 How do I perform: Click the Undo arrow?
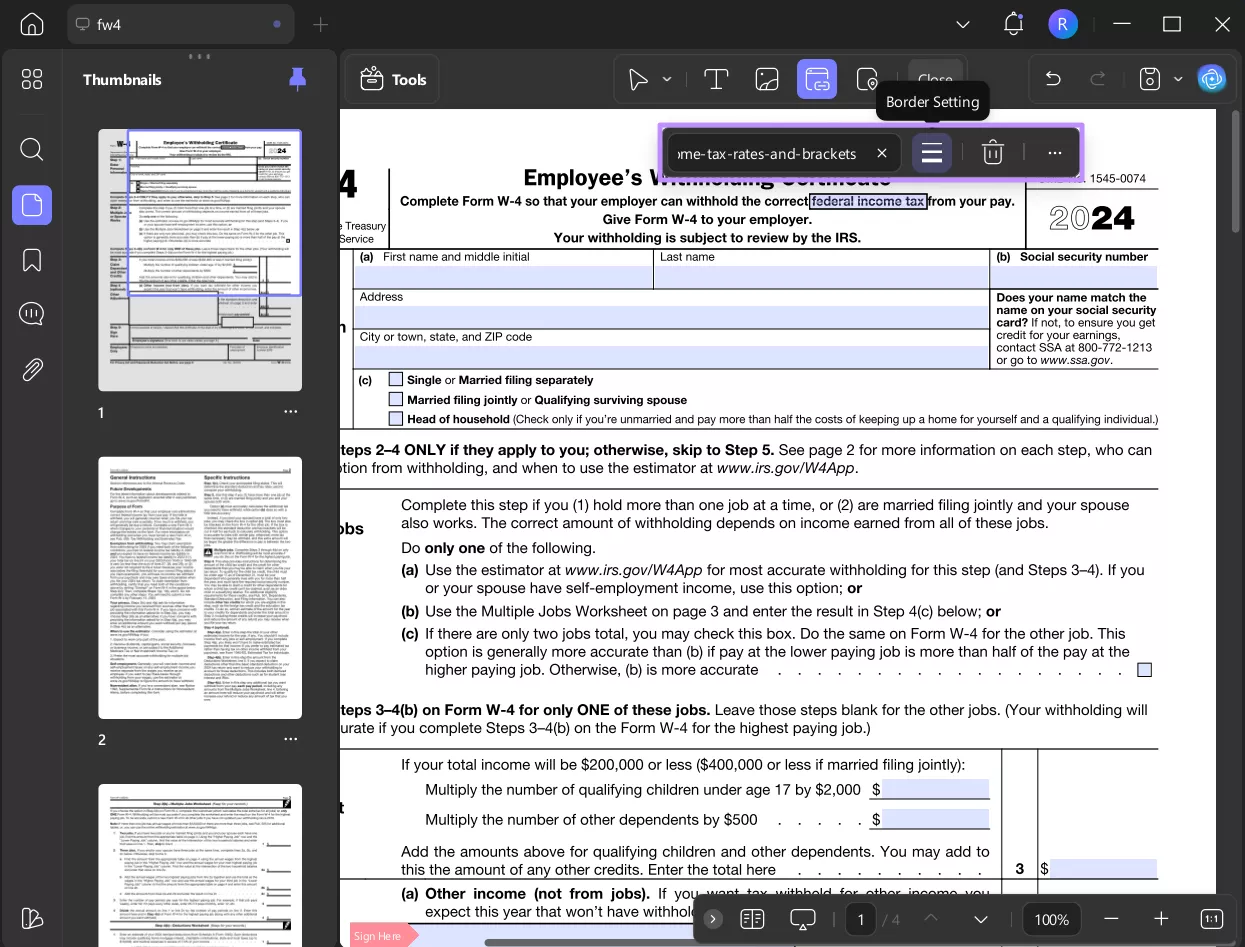tap(1052, 80)
